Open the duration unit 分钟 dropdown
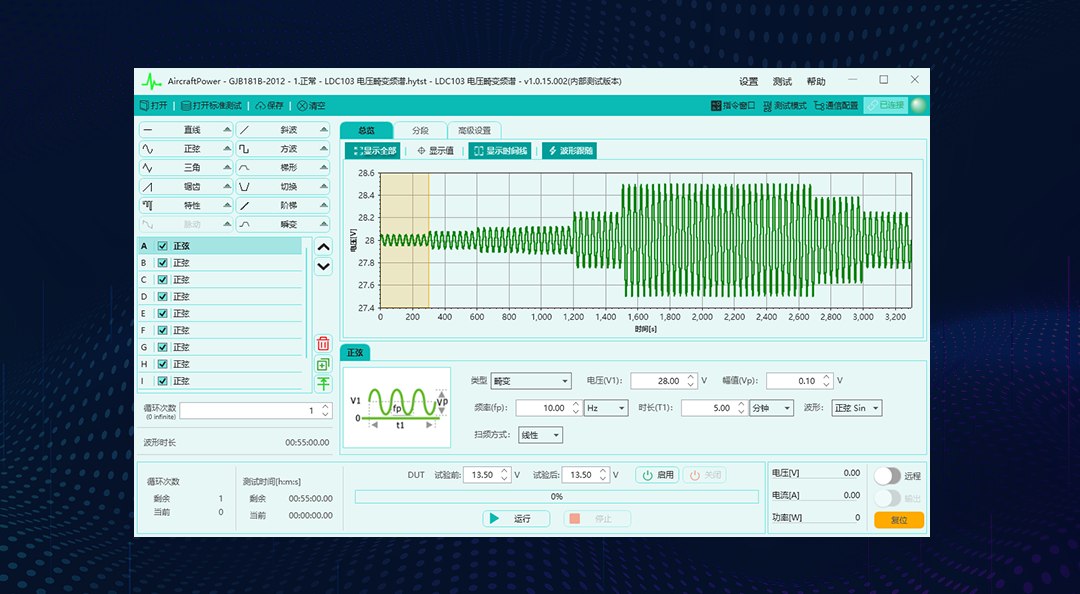This screenshot has height=594, width=1080. tap(771, 408)
